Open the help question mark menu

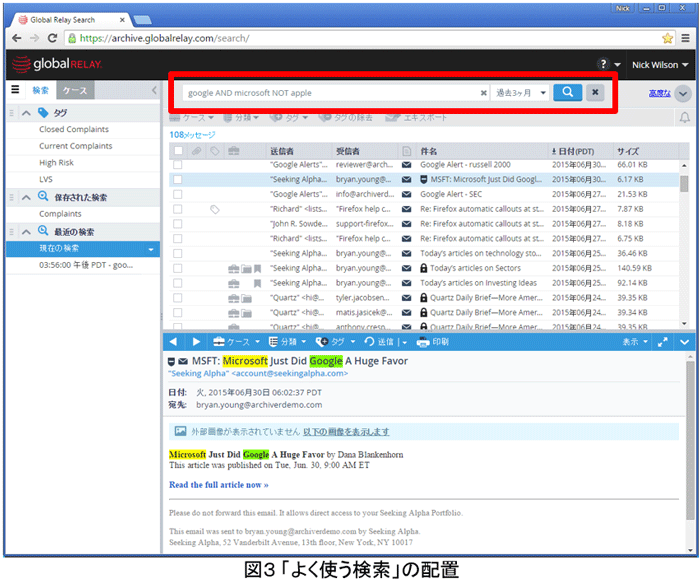[x=609, y=64]
